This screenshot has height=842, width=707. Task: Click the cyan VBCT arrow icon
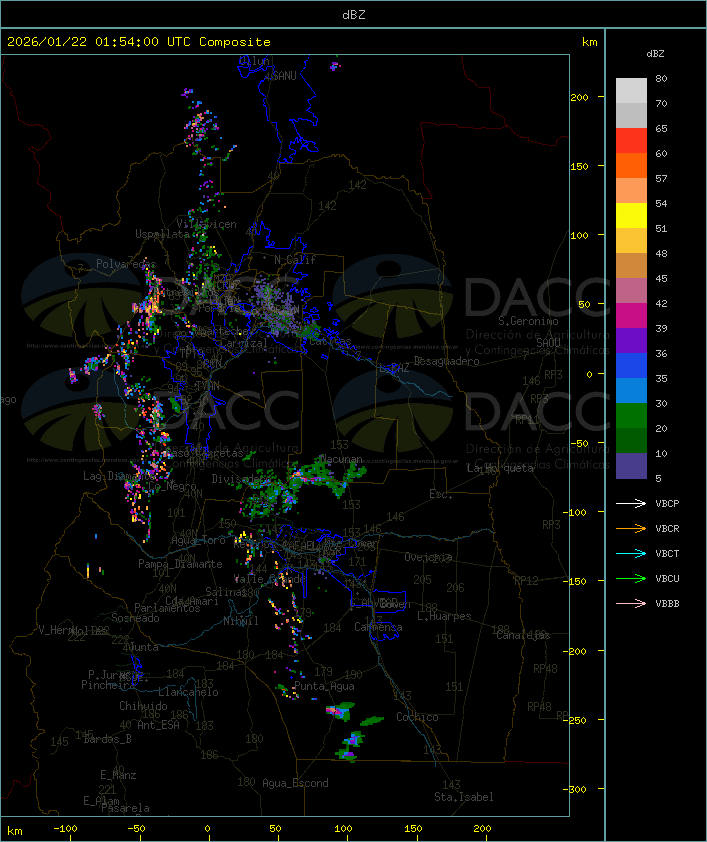[631, 553]
